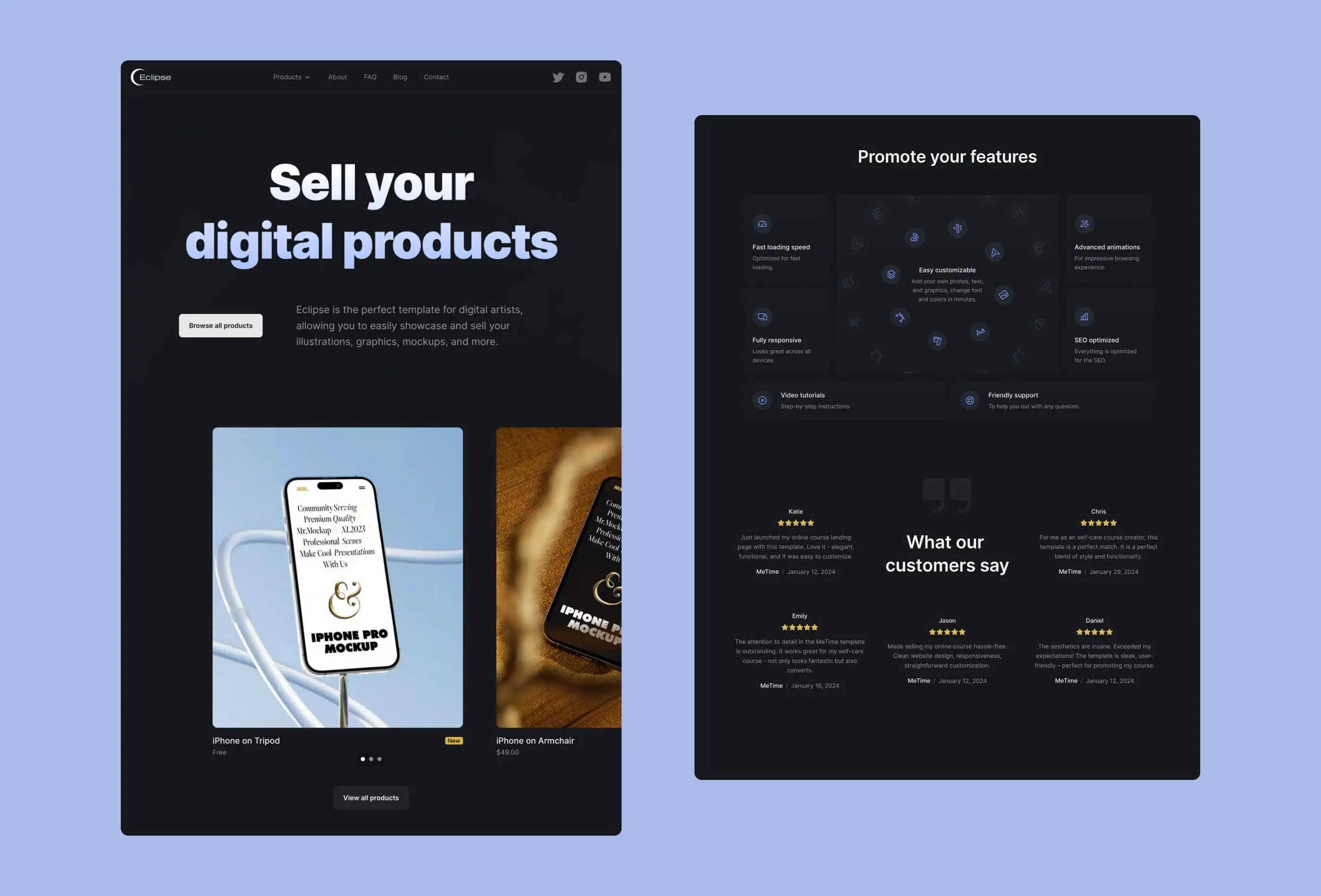The height and width of the screenshot is (896, 1321).
Task: Click the Friendly support icon
Action: pyautogui.click(x=968, y=400)
